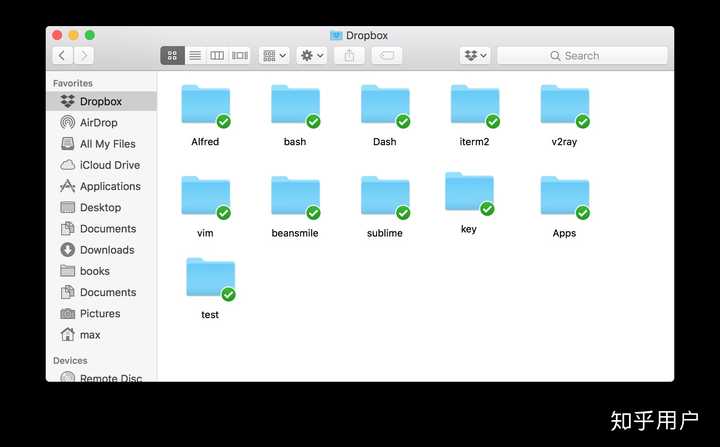Select the beansmile folder icon
720x447 pixels.
click(295, 197)
